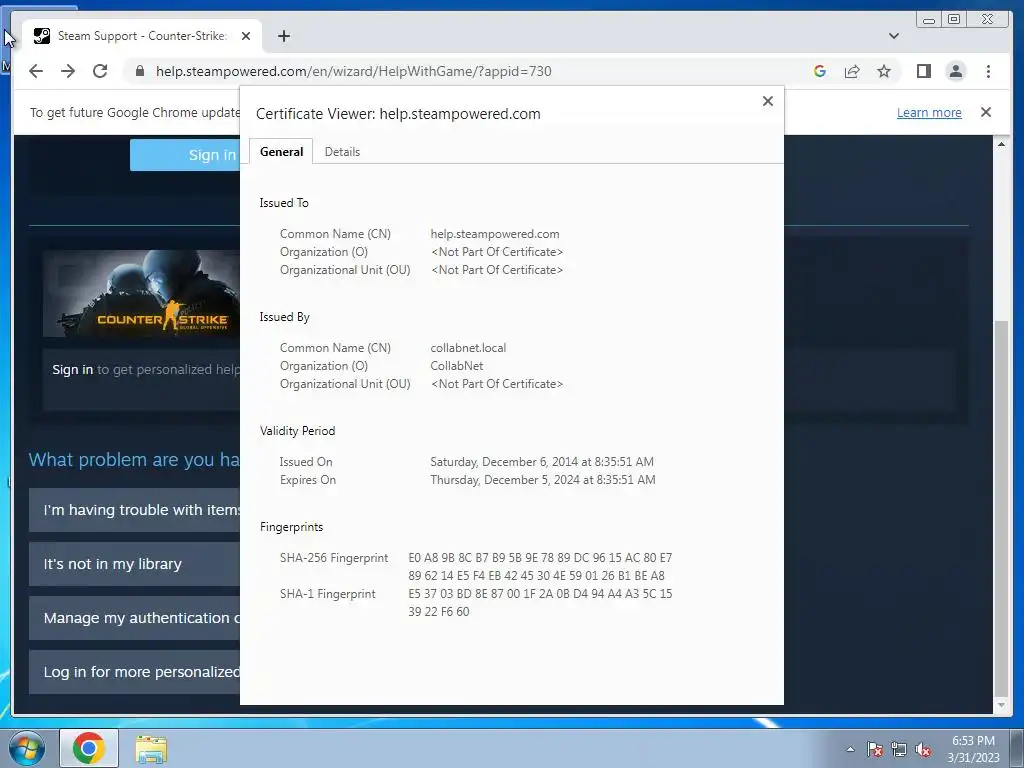Open Chrome three-dot menu
Screen dimensions: 1024x768
[x=988, y=71]
